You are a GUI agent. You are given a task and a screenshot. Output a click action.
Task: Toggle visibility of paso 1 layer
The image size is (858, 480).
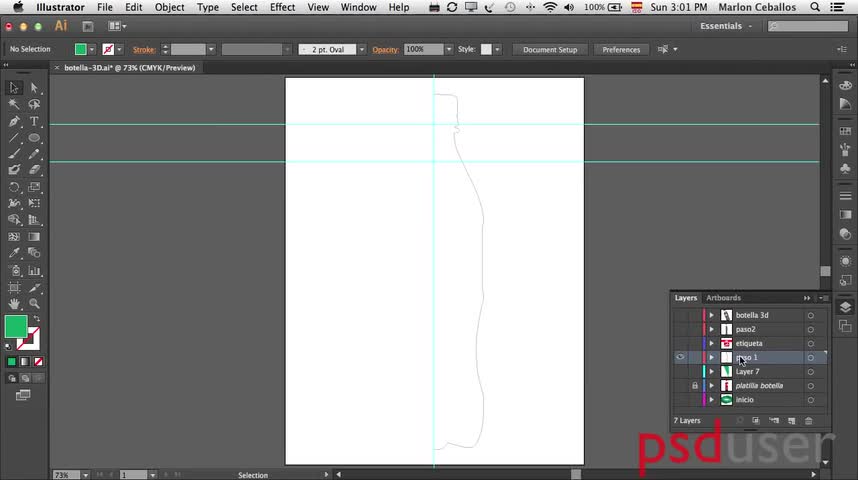680,357
